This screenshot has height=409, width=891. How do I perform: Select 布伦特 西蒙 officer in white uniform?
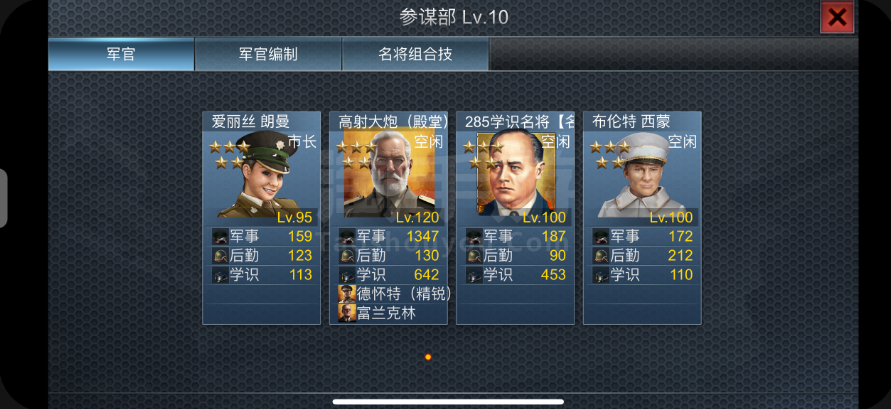[642, 174]
